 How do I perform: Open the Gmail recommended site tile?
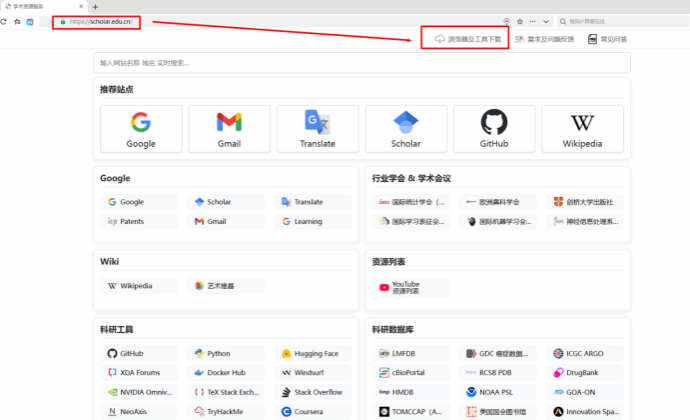tap(229, 129)
